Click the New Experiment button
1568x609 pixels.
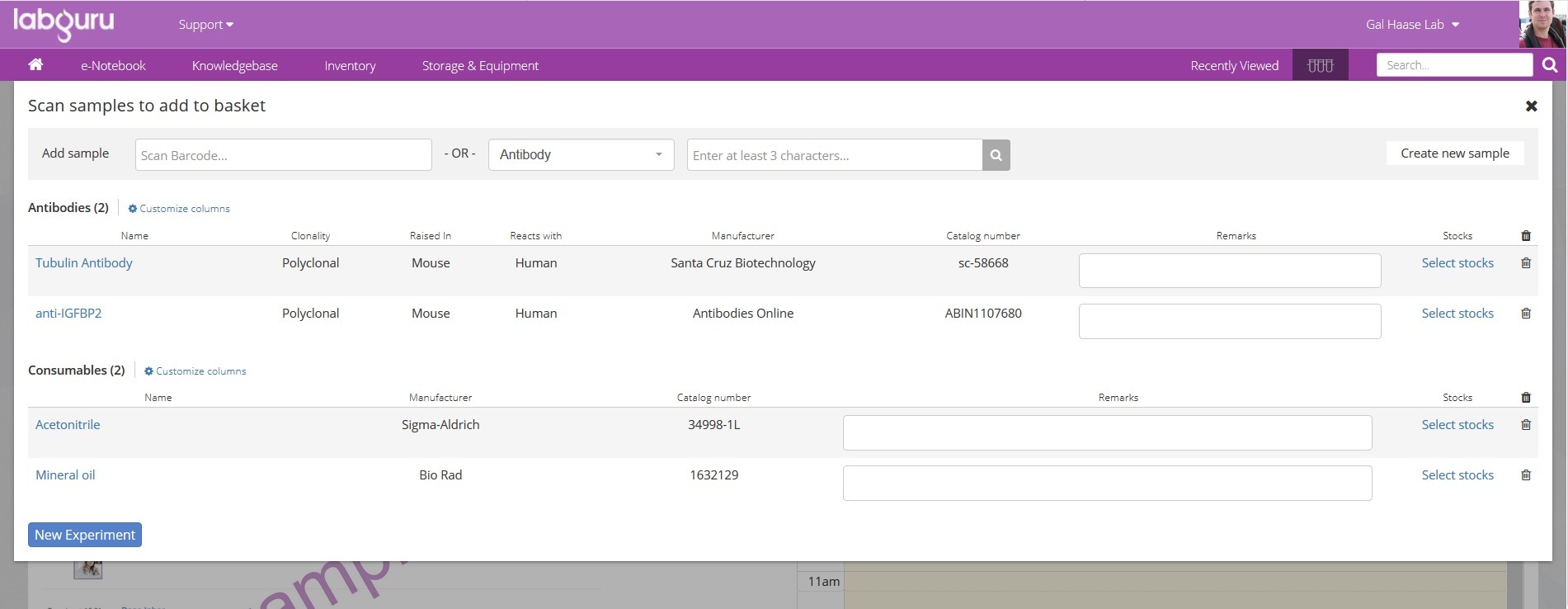85,535
